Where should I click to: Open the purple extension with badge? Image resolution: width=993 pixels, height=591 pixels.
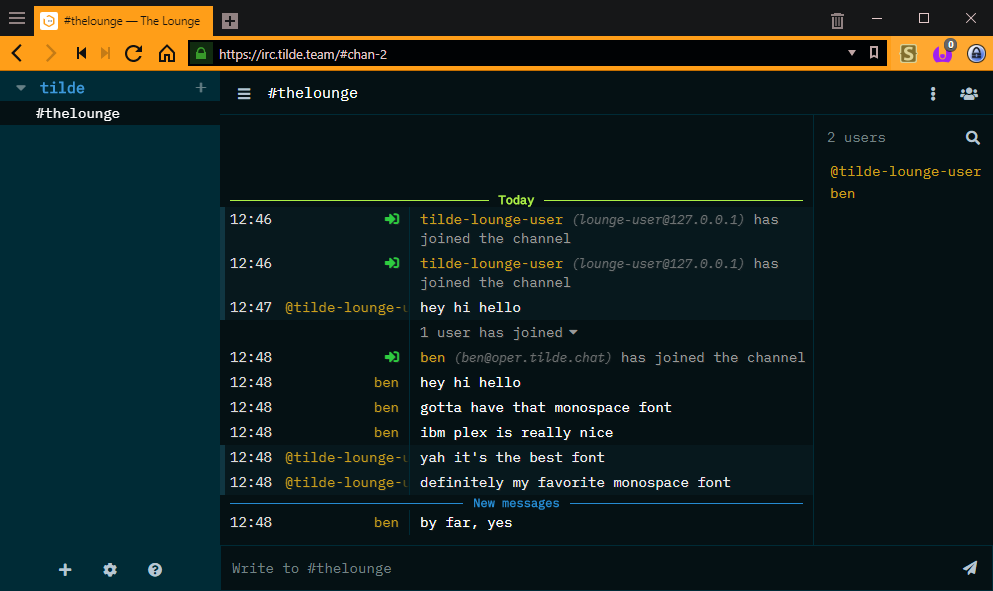[x=943, y=53]
